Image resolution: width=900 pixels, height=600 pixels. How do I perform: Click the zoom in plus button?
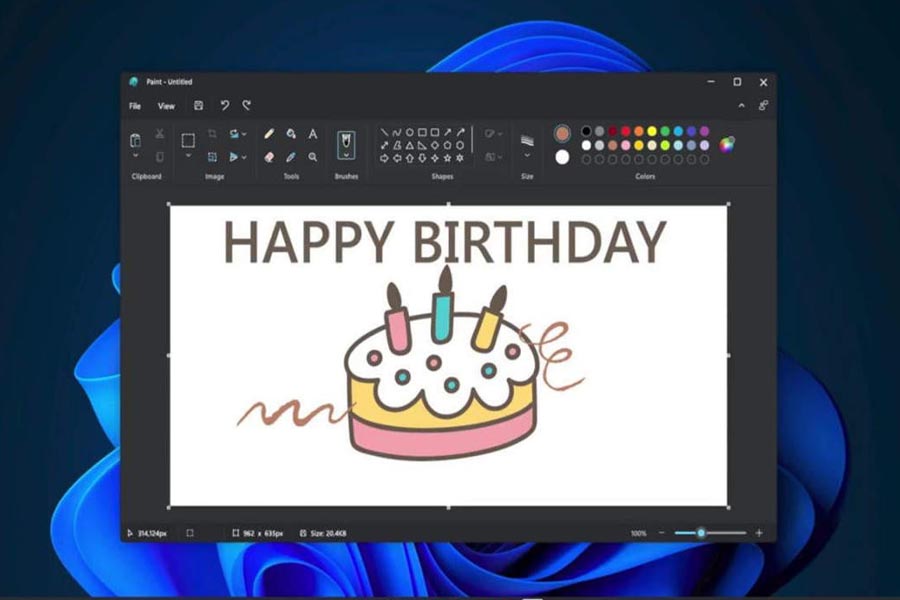tap(759, 533)
